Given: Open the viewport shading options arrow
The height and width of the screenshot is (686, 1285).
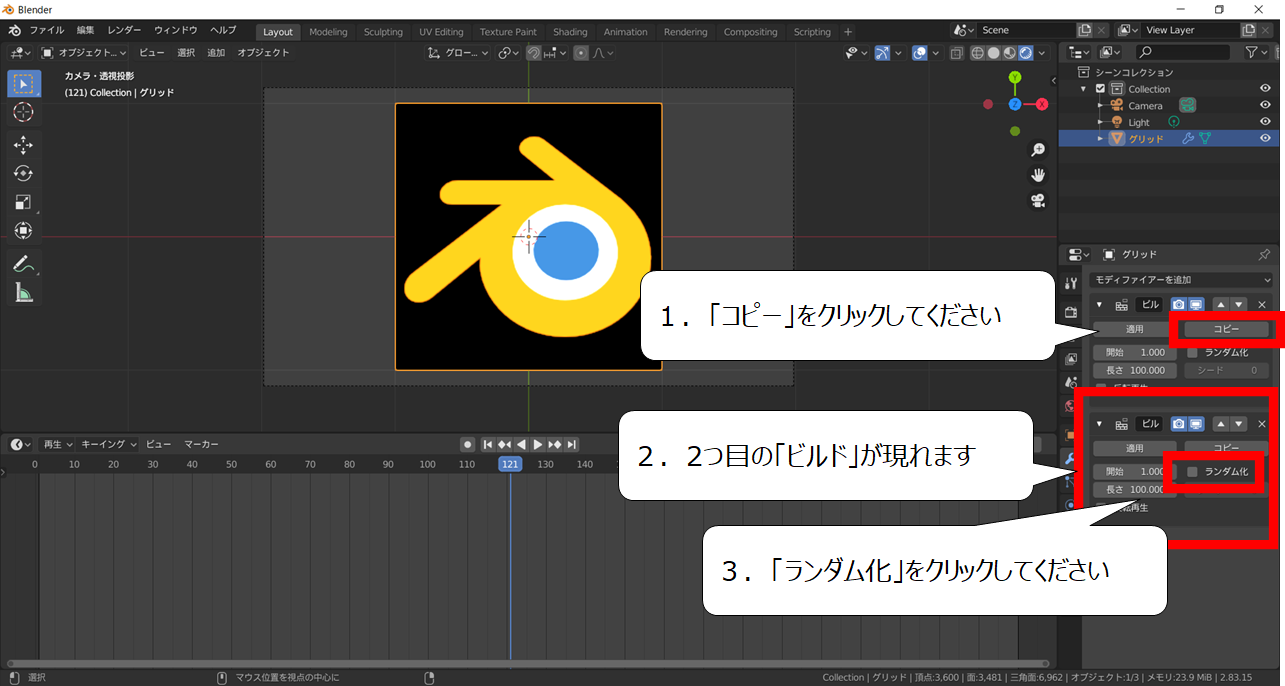Looking at the screenshot, I should click(1043, 53).
